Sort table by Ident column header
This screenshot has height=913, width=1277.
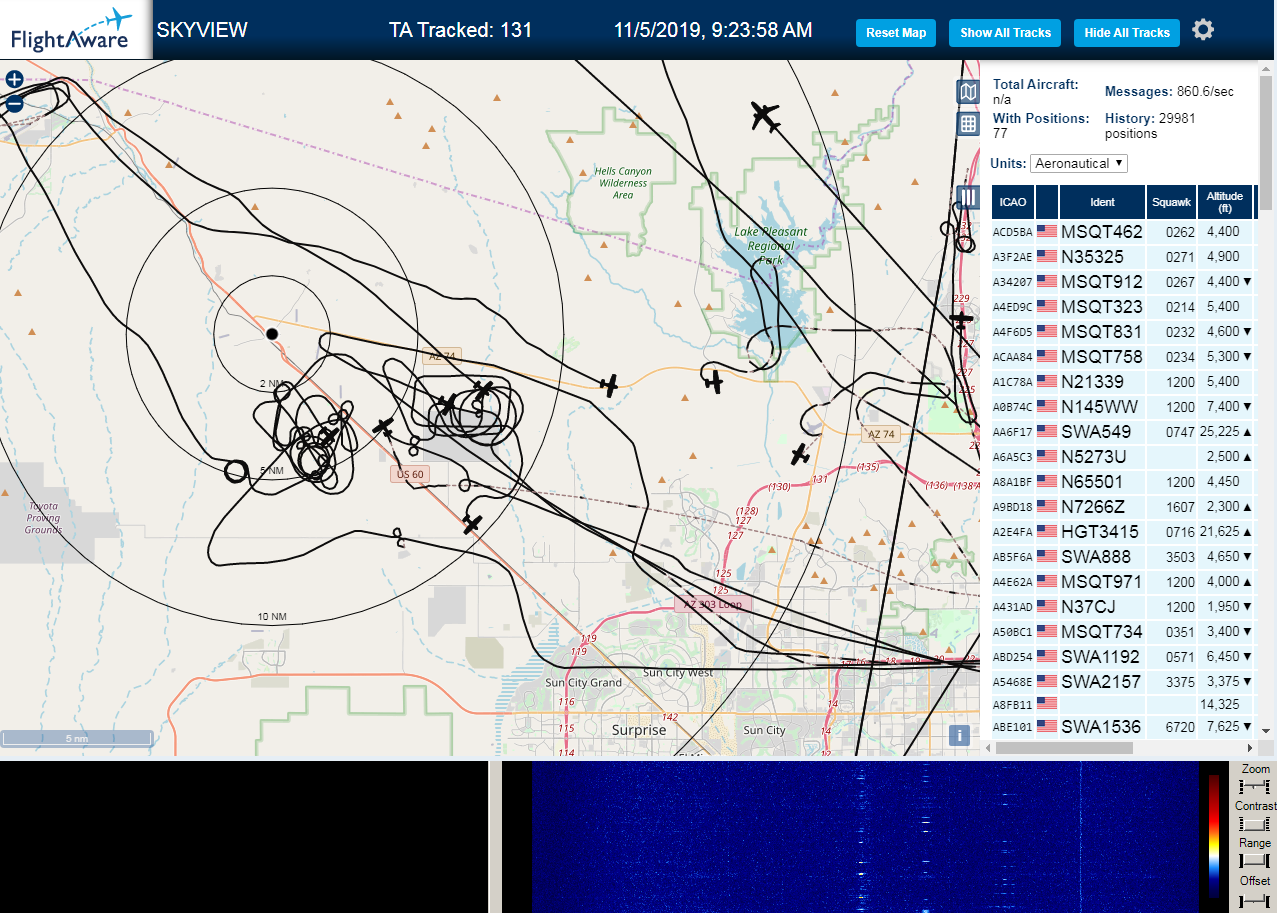click(x=1102, y=202)
